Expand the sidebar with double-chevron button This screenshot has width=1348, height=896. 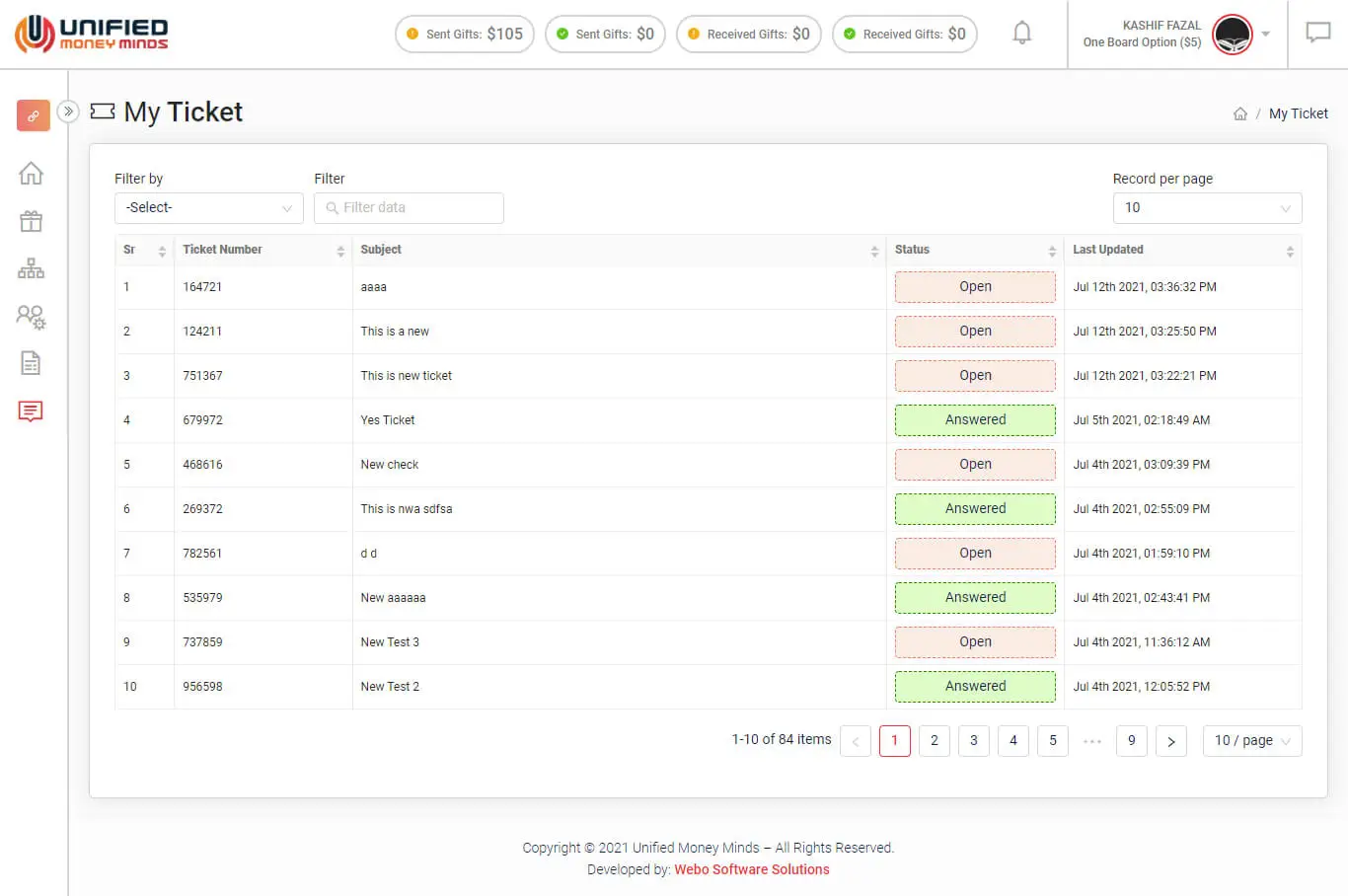tap(68, 112)
